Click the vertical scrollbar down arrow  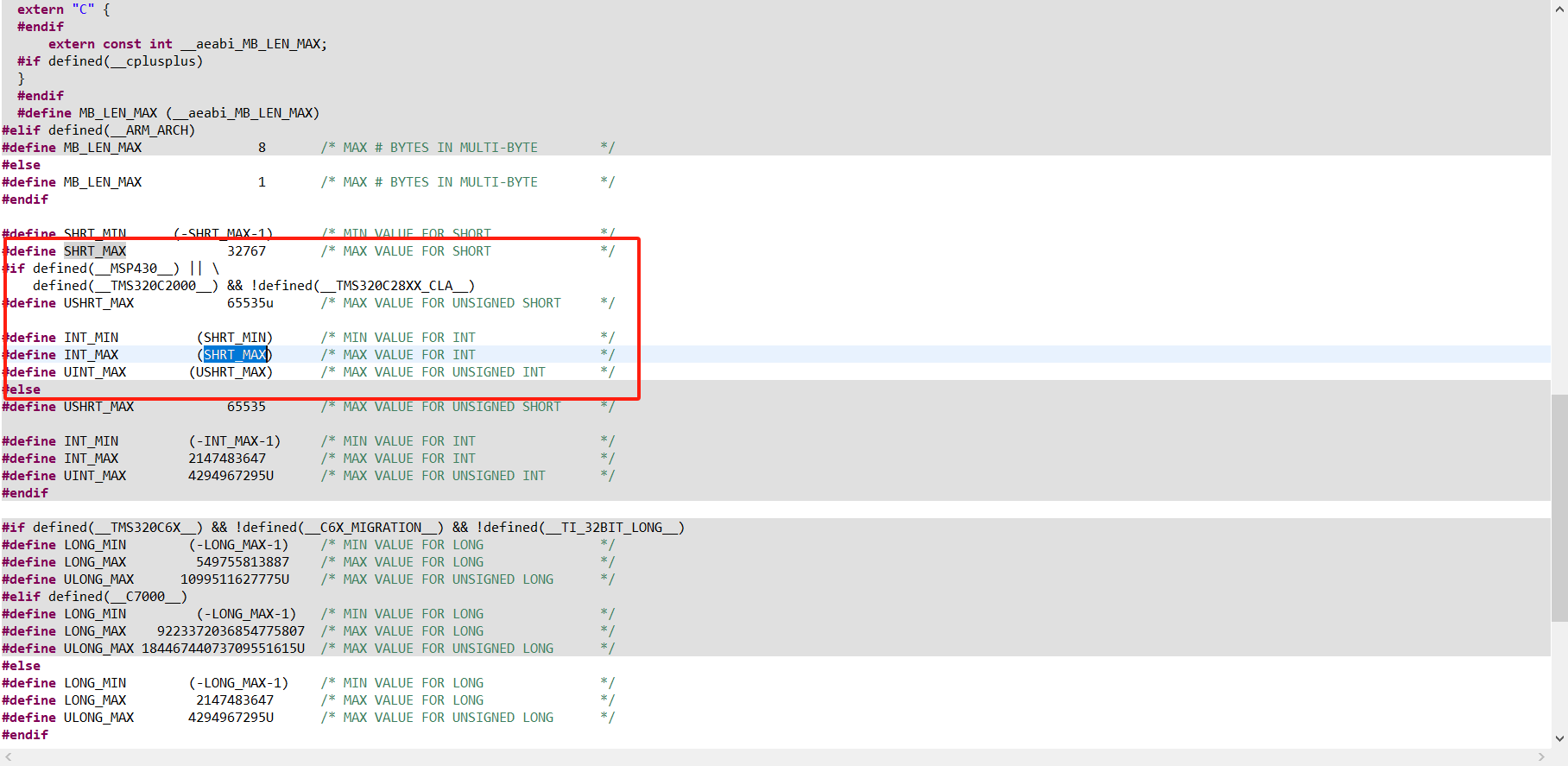(x=1559, y=739)
